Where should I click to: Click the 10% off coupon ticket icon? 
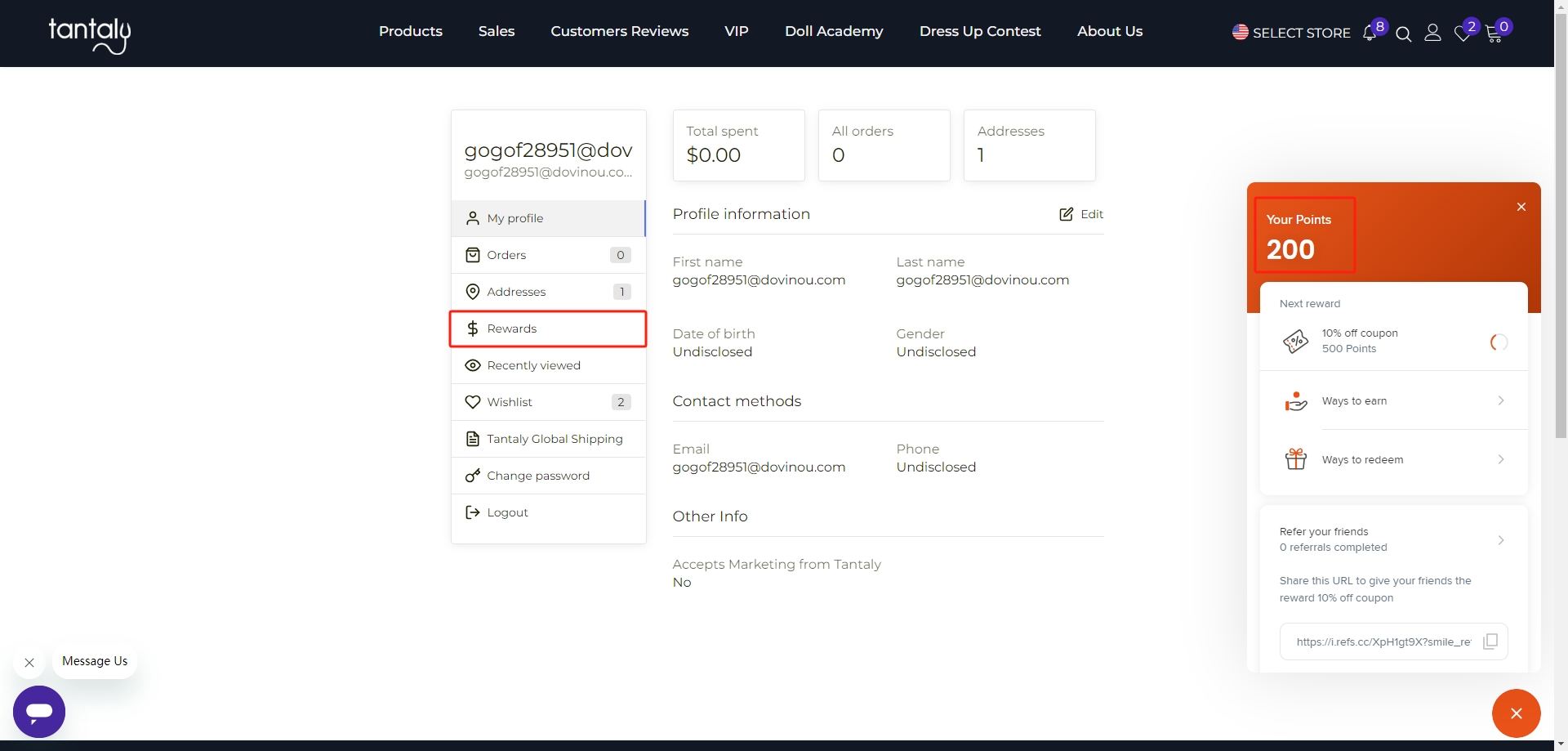point(1295,341)
